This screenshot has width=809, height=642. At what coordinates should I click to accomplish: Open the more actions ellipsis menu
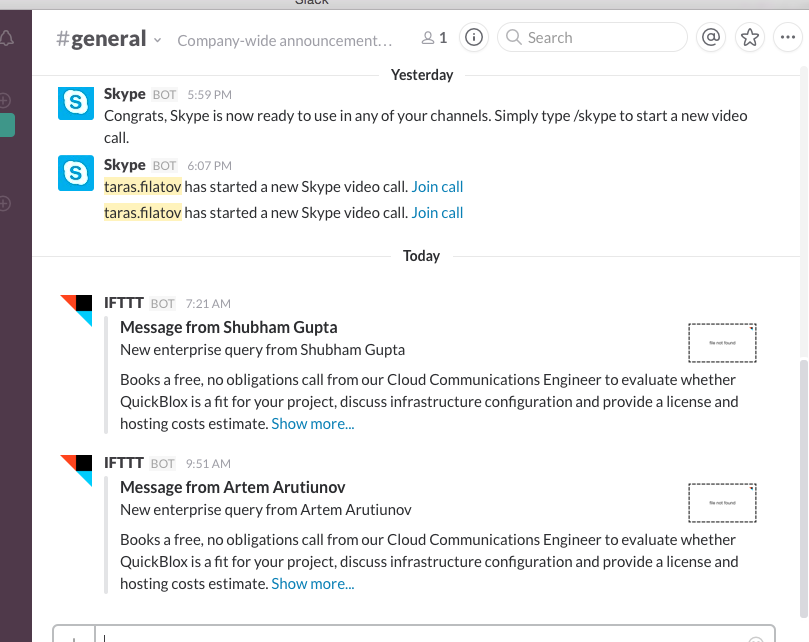[x=788, y=37]
